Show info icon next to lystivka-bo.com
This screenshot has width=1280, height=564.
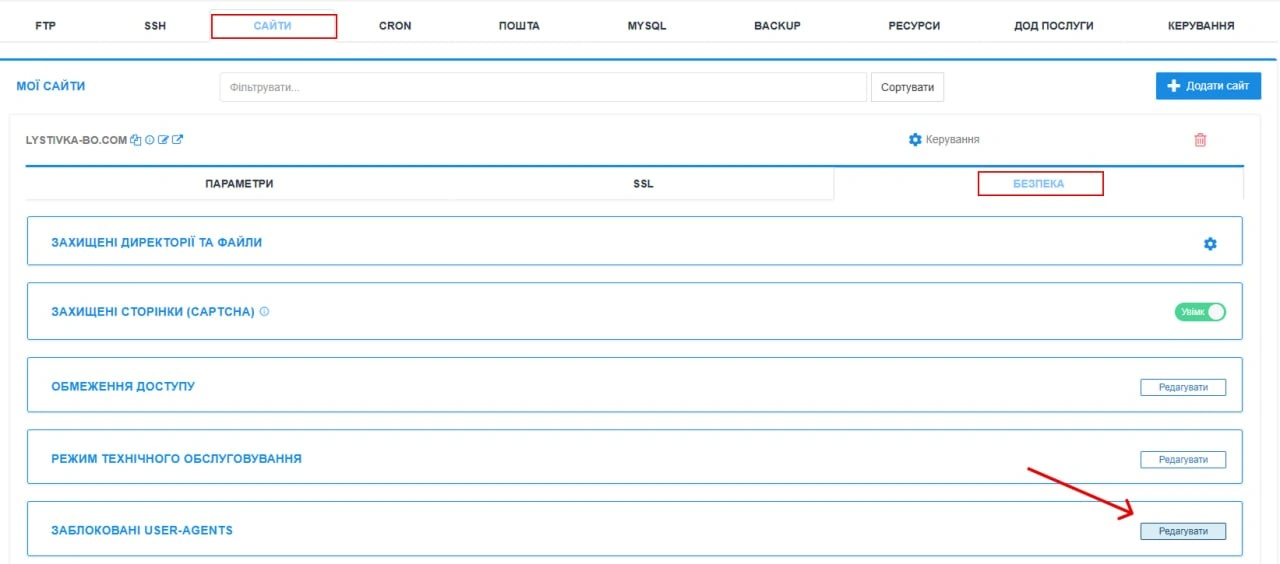click(x=150, y=140)
